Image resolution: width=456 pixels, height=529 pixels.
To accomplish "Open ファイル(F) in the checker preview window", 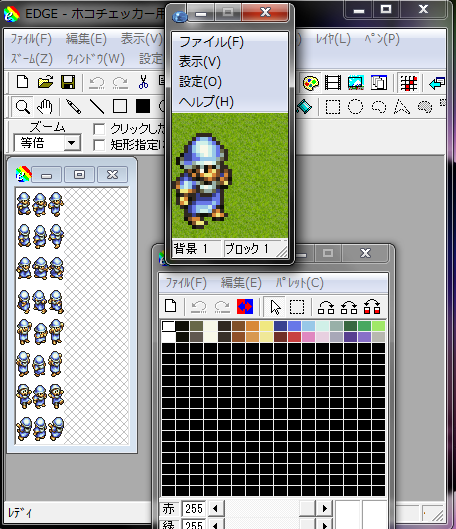I will tap(211, 42).
